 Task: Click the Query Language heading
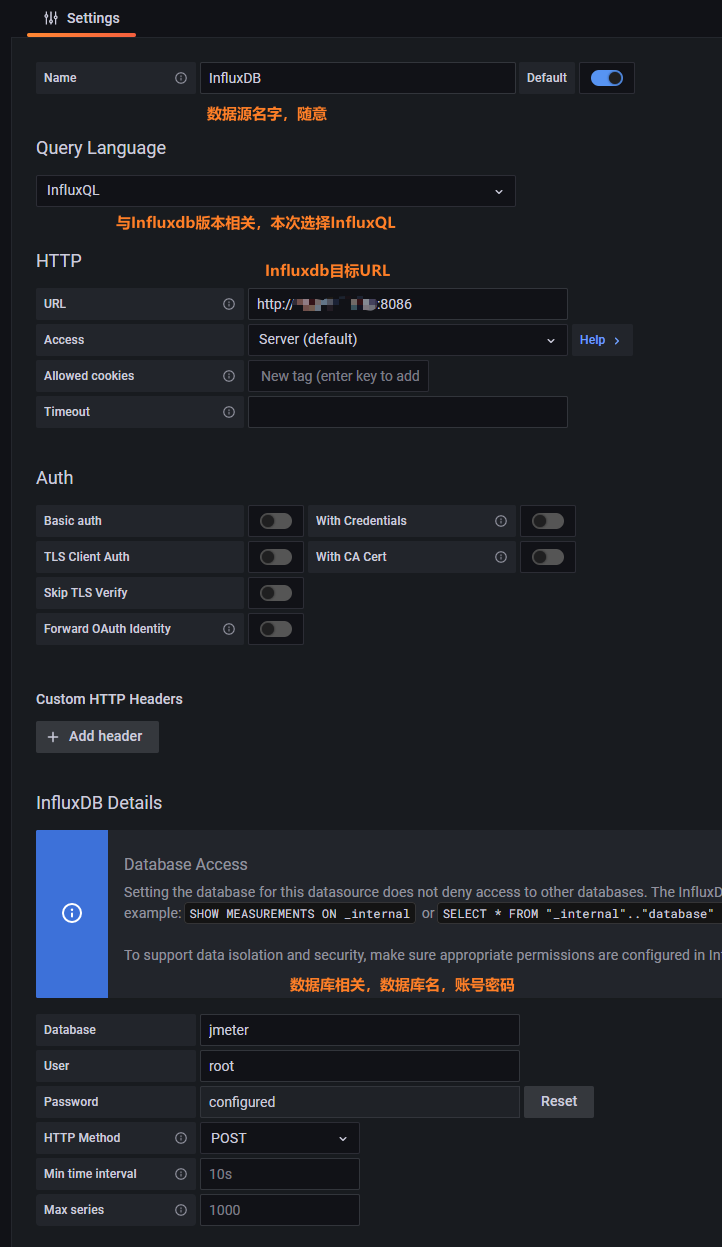pyautogui.click(x=101, y=148)
